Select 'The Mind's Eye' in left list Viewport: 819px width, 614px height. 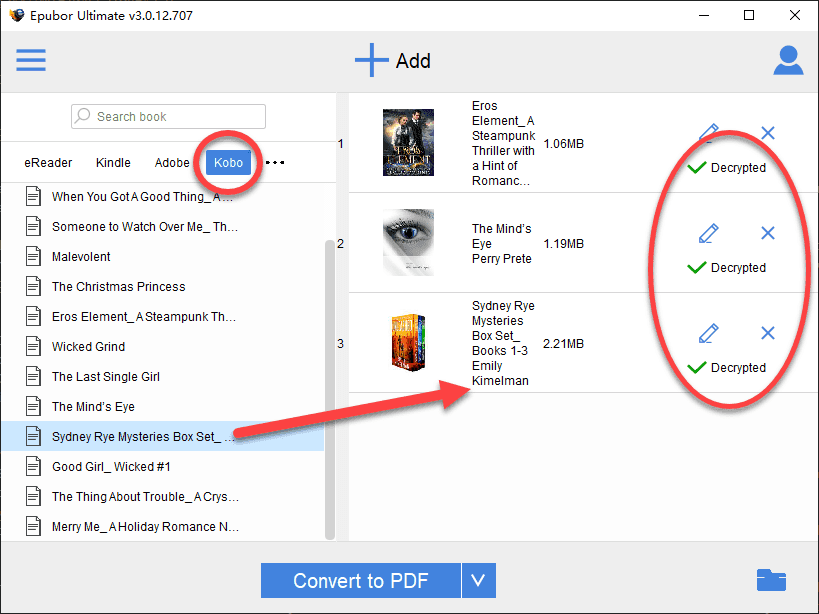click(x=163, y=406)
